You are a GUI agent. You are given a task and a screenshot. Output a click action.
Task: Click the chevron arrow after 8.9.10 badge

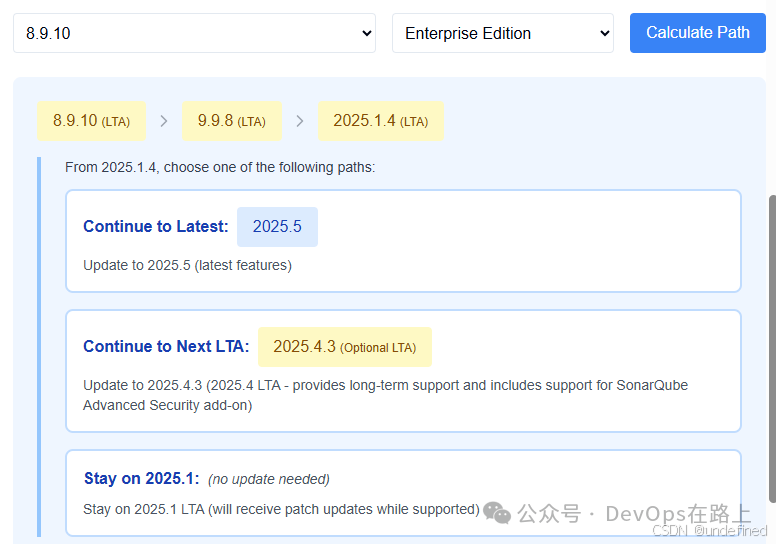[x=164, y=121]
